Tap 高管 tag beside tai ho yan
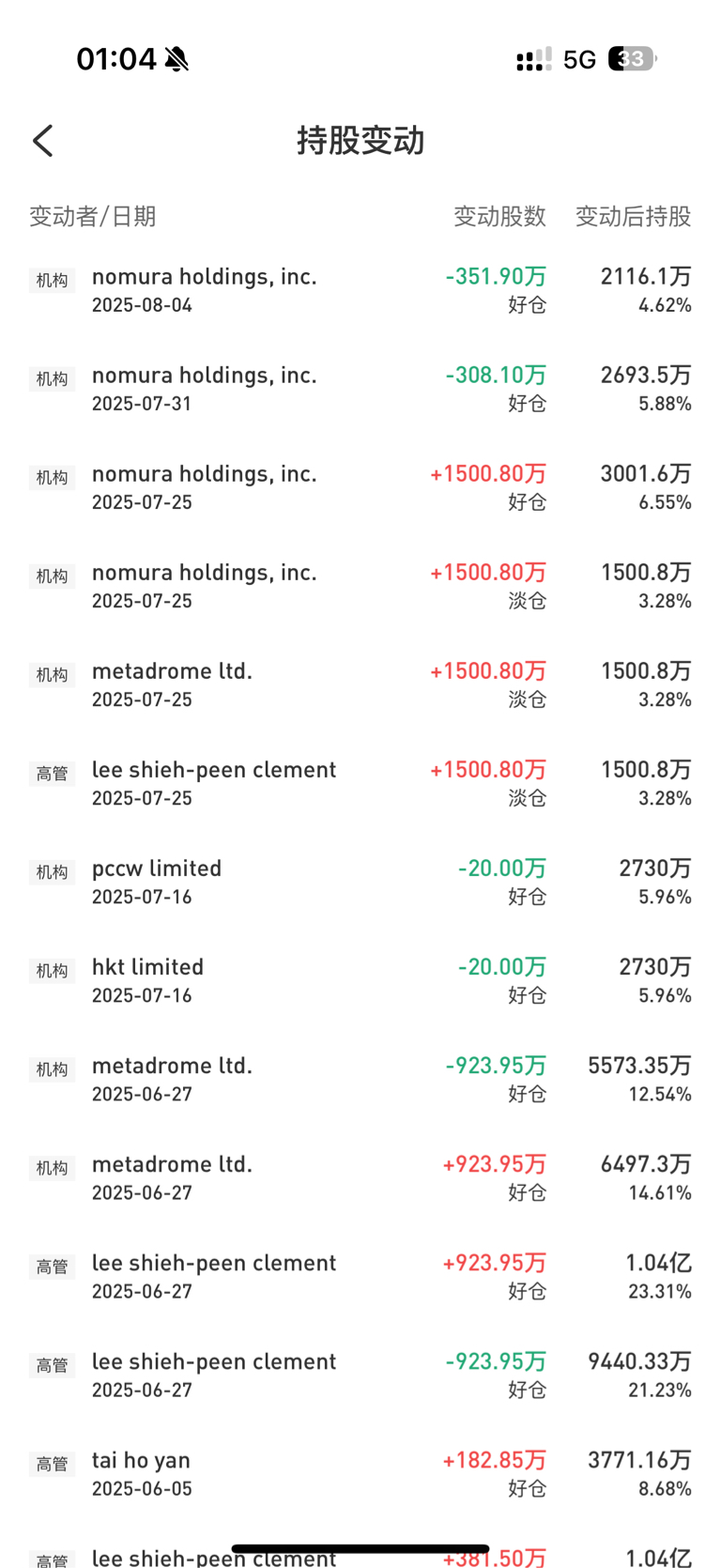Screen dimensions: 721x1568 coord(52,1464)
